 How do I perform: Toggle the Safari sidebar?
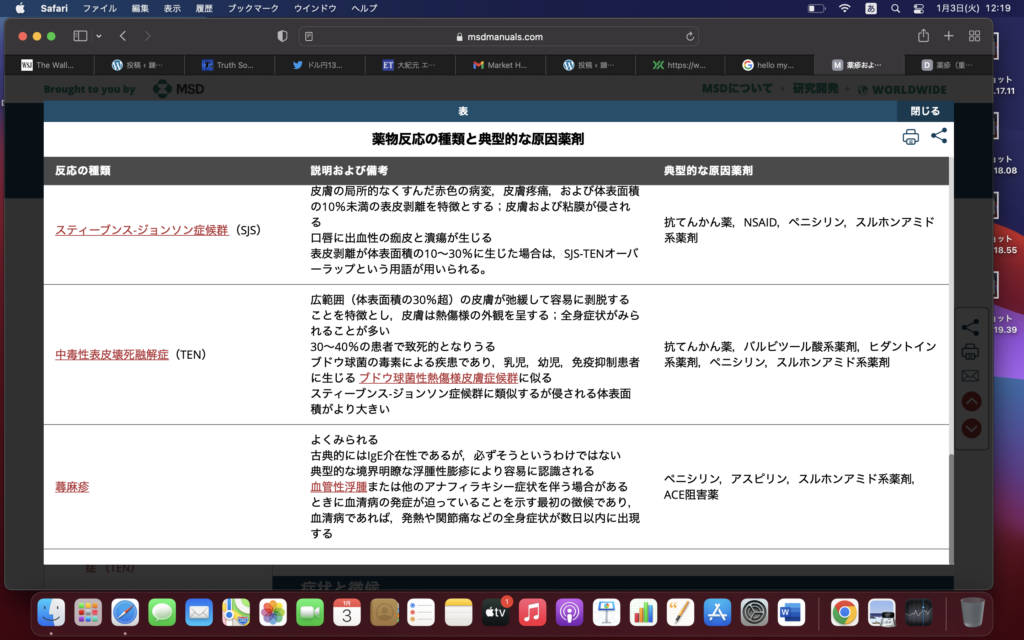(x=80, y=36)
